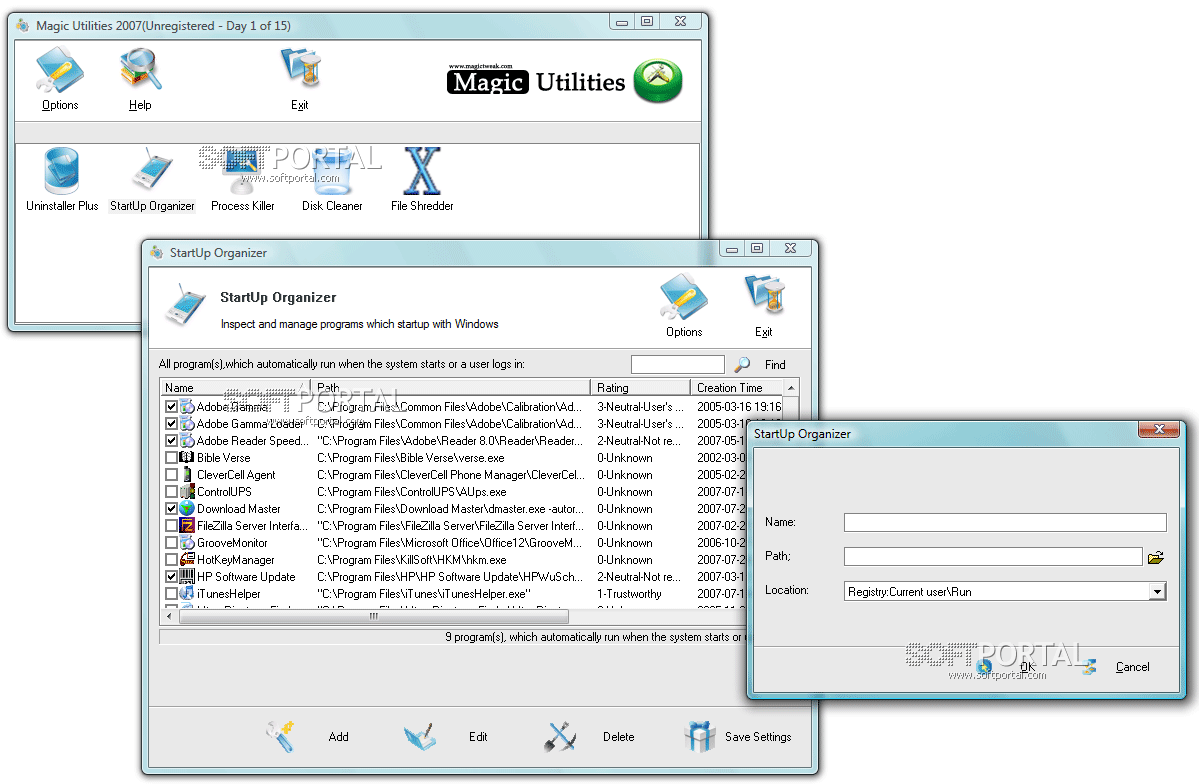Image resolution: width=1199 pixels, height=784 pixels.
Task: Click the Bible Verse entry icon
Action: (x=187, y=457)
